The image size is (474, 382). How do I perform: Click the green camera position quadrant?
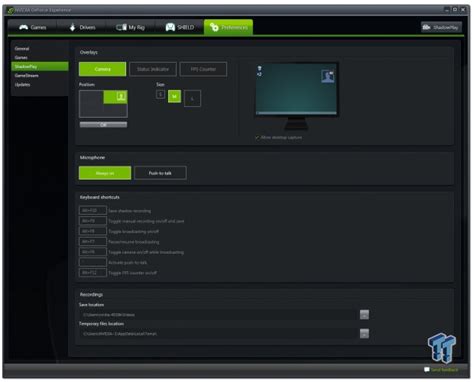(115, 97)
